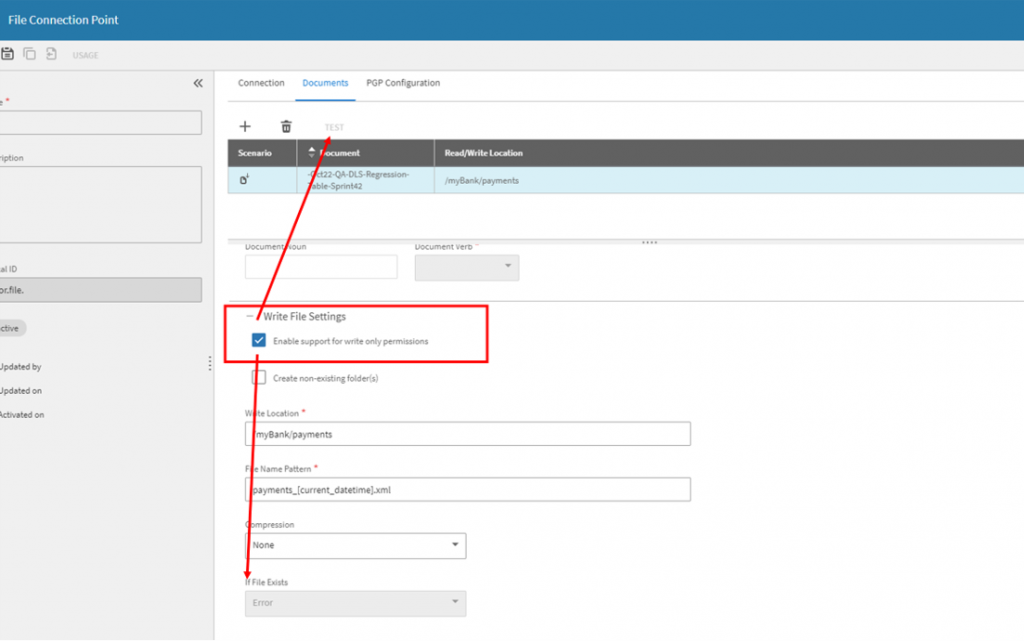Switch to the Connection tab
Screen dimensions: 1024x641
point(261,83)
